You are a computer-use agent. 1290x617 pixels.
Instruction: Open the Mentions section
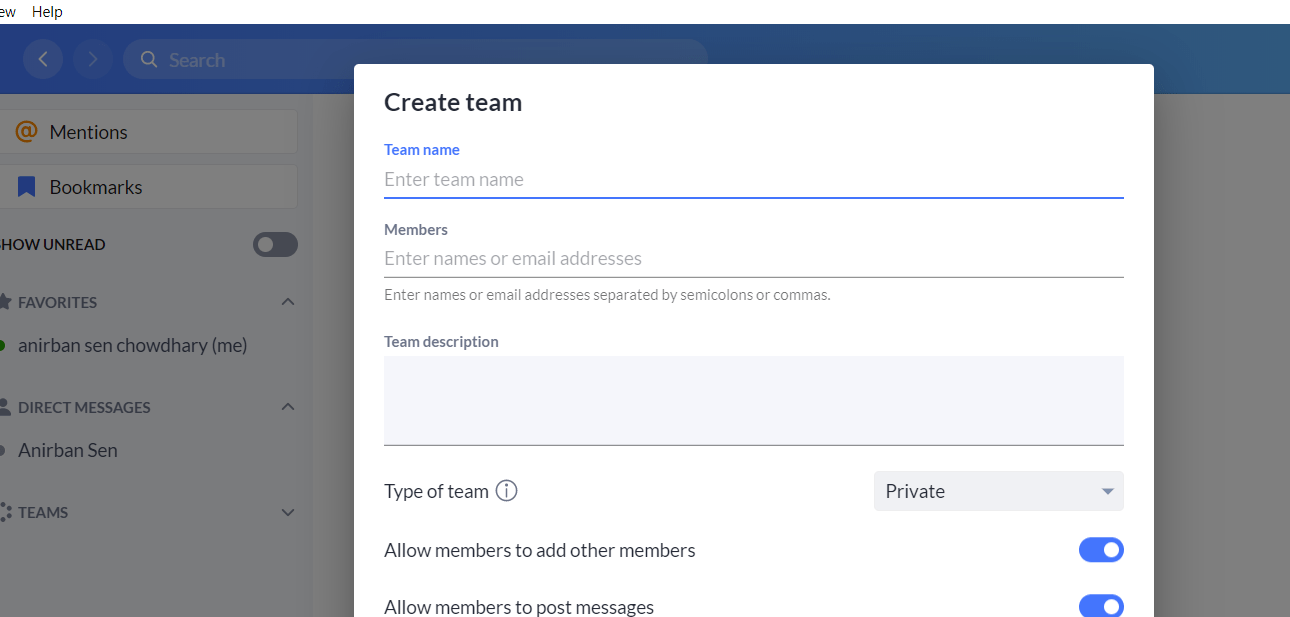[88, 131]
